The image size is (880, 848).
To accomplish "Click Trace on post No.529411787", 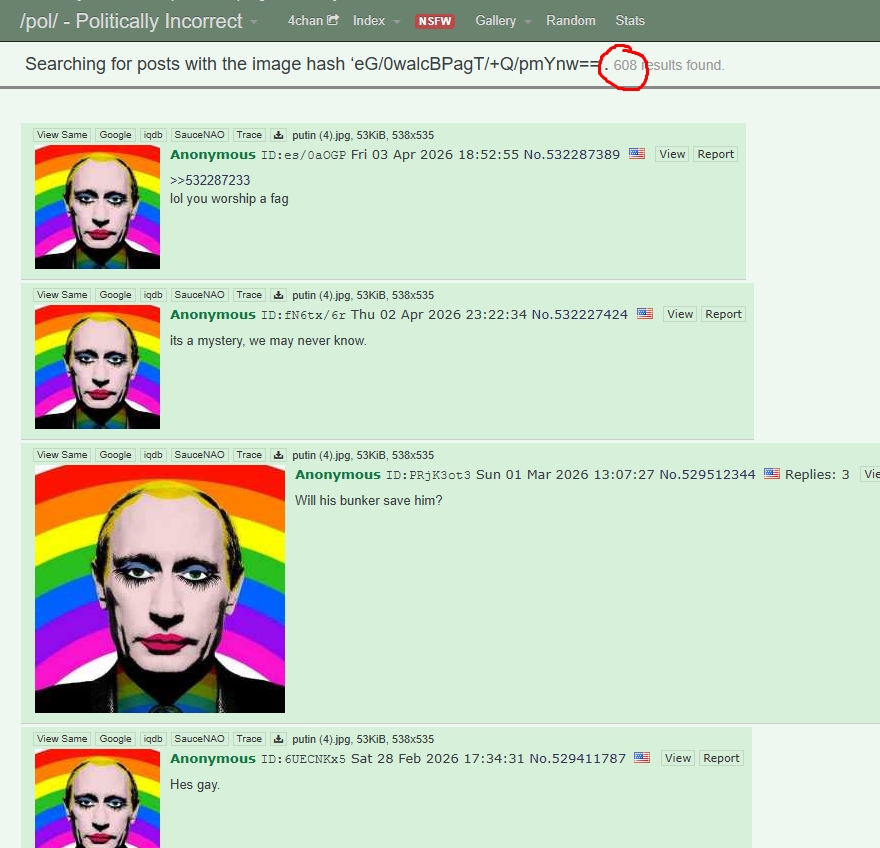I will click(249, 739).
